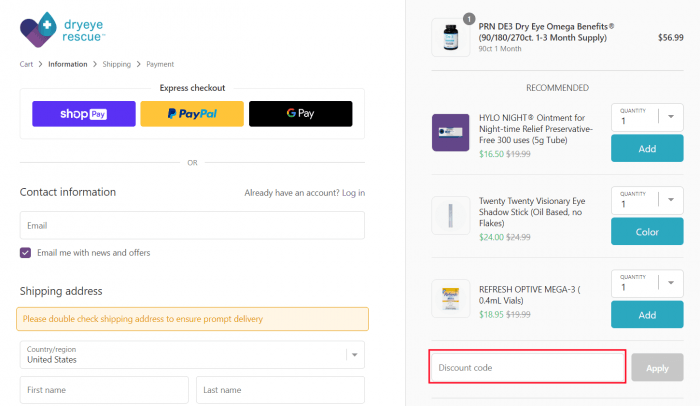
Task: Open the Country/region dropdown
Action: pos(192,355)
